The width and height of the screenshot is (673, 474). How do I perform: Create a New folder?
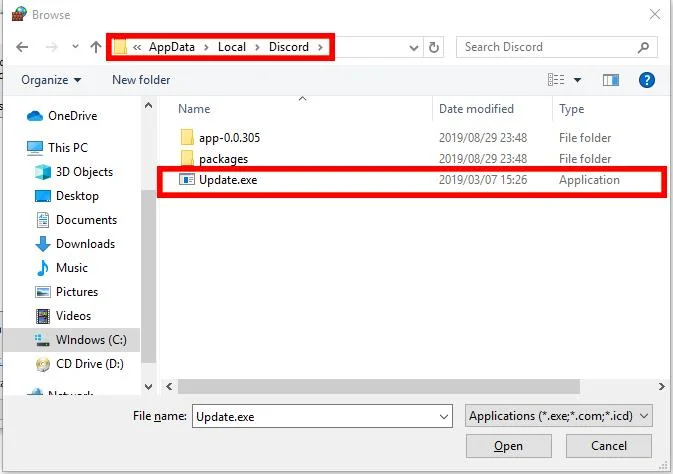point(141,80)
